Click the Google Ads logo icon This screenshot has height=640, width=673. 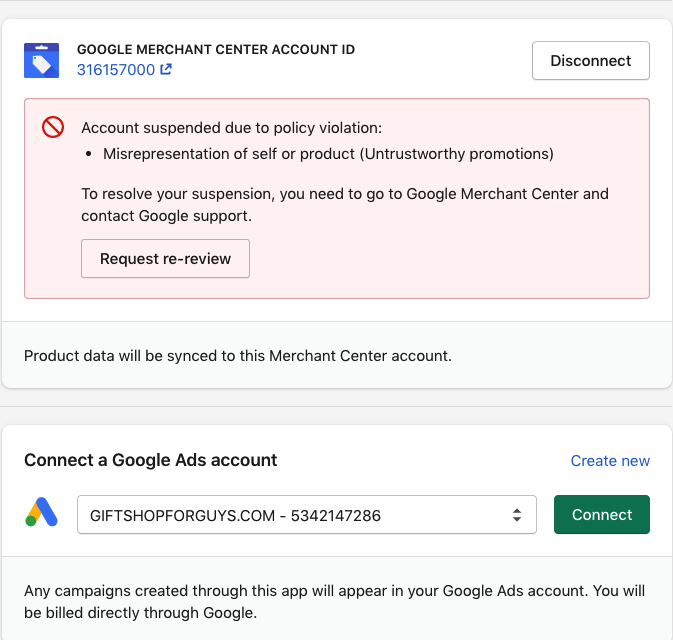42,514
